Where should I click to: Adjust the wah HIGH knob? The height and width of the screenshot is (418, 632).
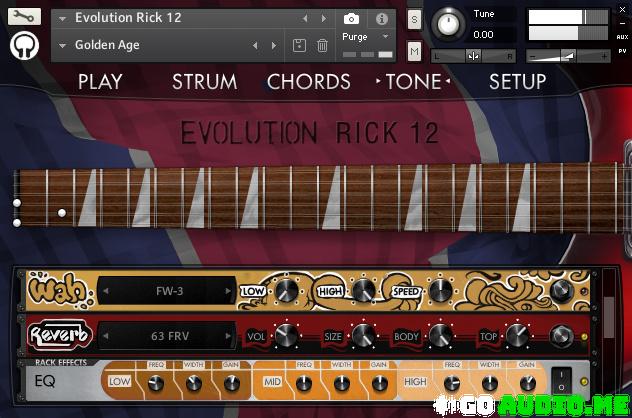363,291
